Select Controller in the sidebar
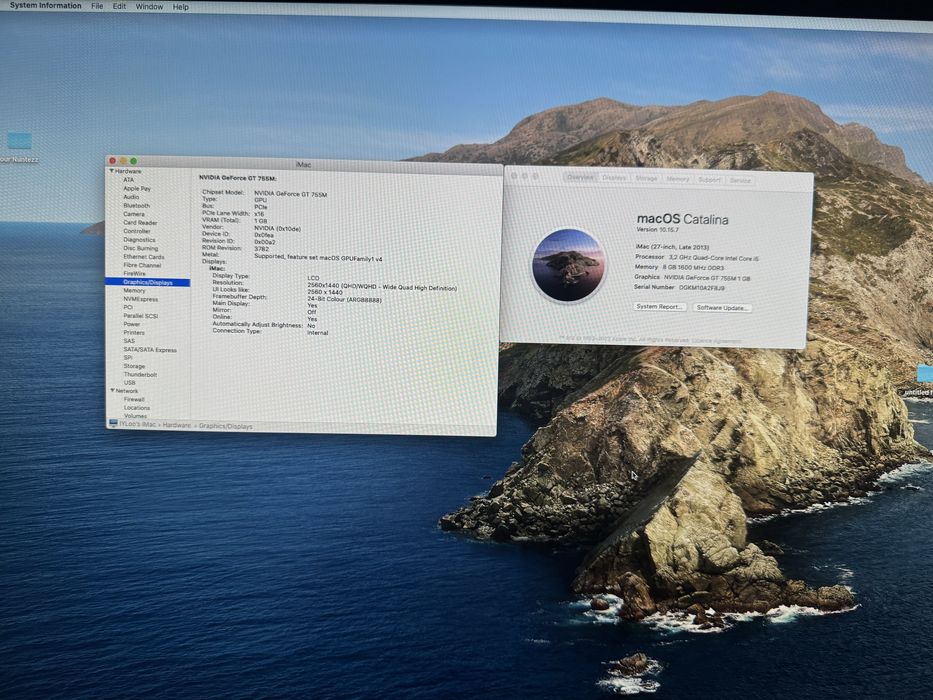Image resolution: width=933 pixels, height=700 pixels. (137, 231)
